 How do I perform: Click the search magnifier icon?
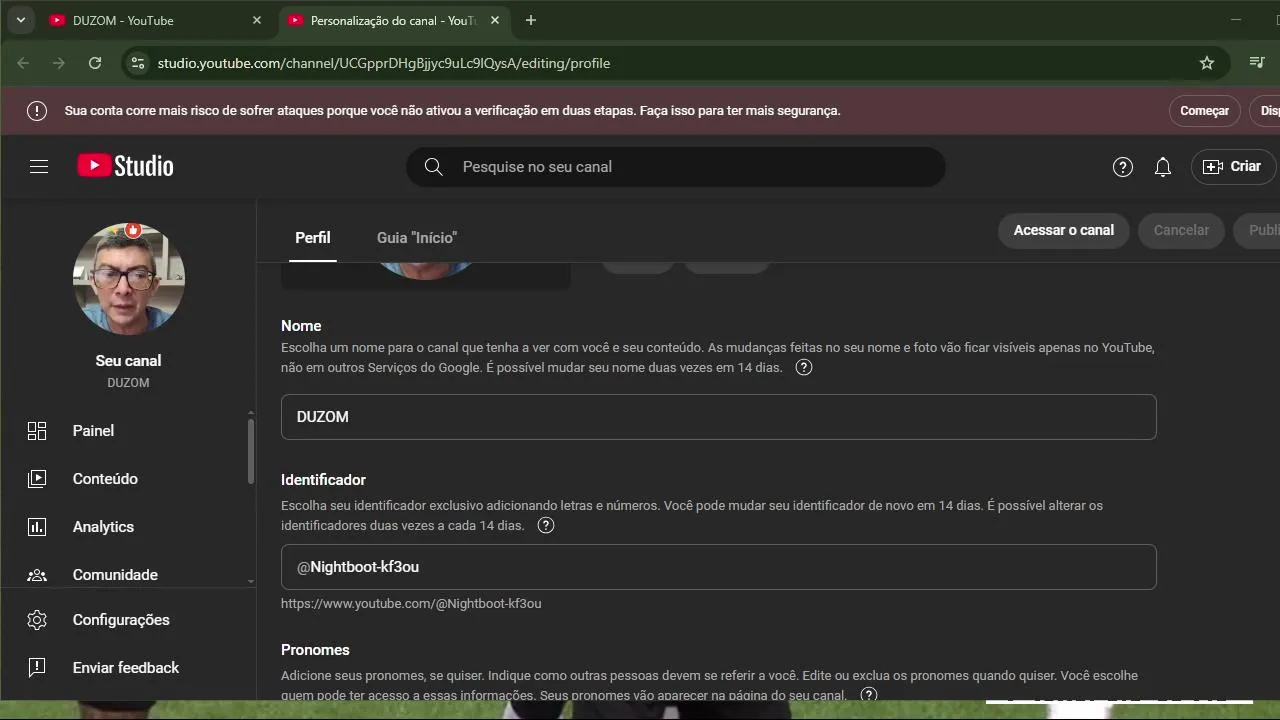[434, 167]
